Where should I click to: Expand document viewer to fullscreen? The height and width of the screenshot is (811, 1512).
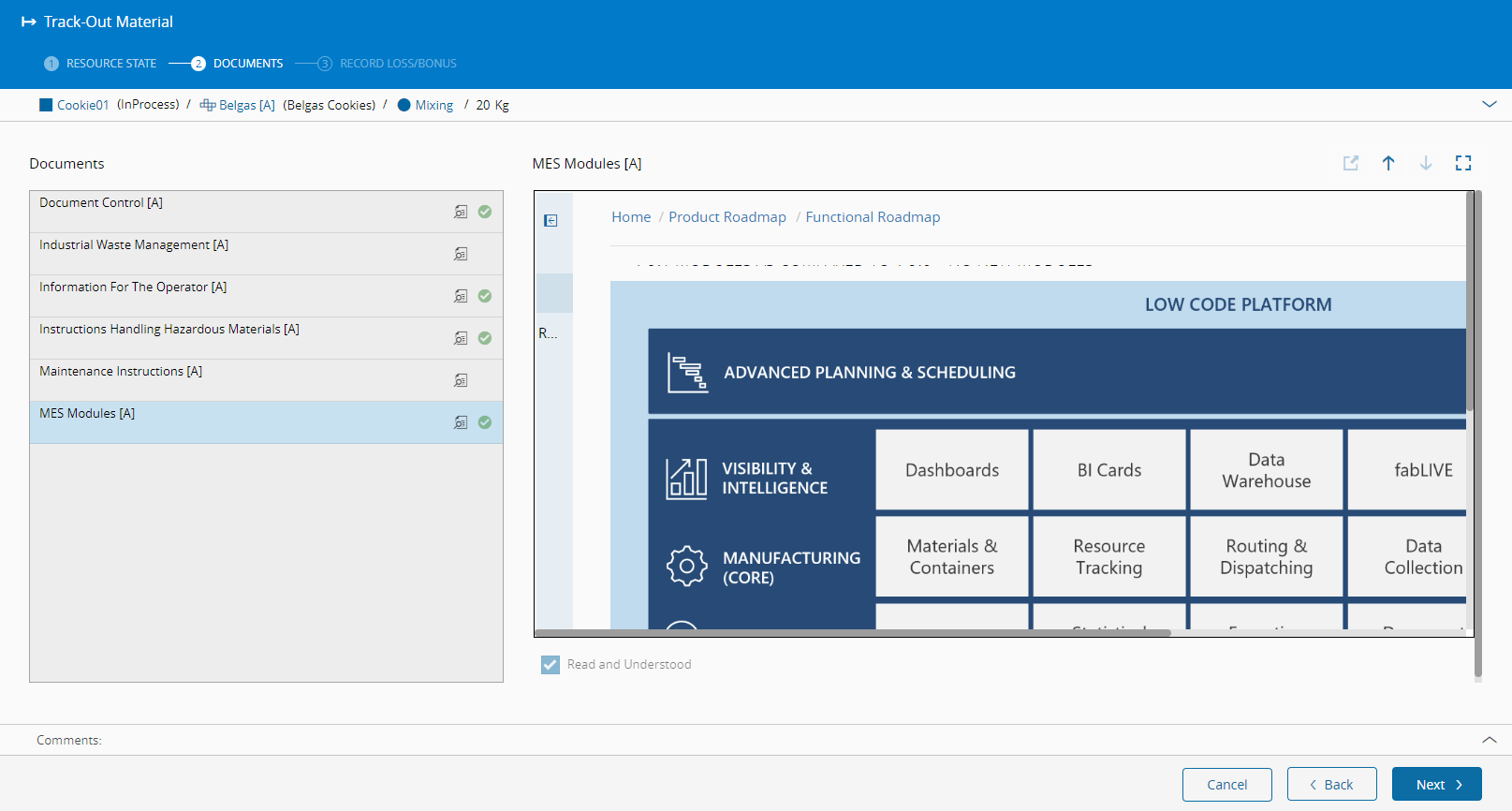(1462, 163)
